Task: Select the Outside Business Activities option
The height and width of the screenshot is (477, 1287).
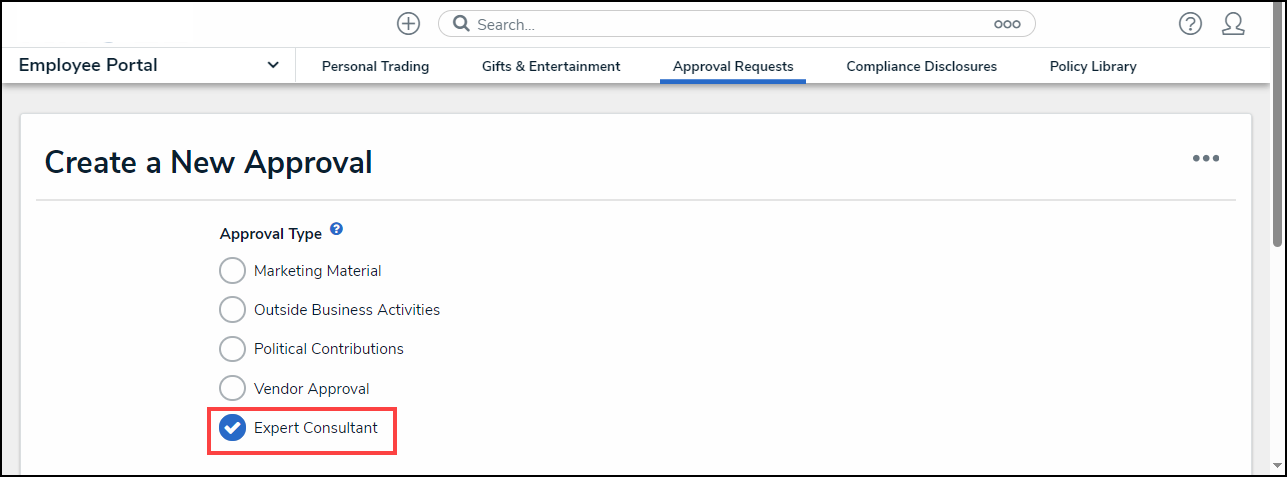Action: (x=232, y=310)
